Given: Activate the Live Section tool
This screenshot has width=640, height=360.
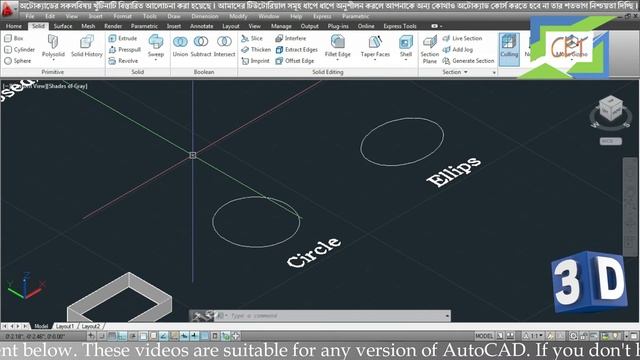Looking at the screenshot, I should [462, 38].
